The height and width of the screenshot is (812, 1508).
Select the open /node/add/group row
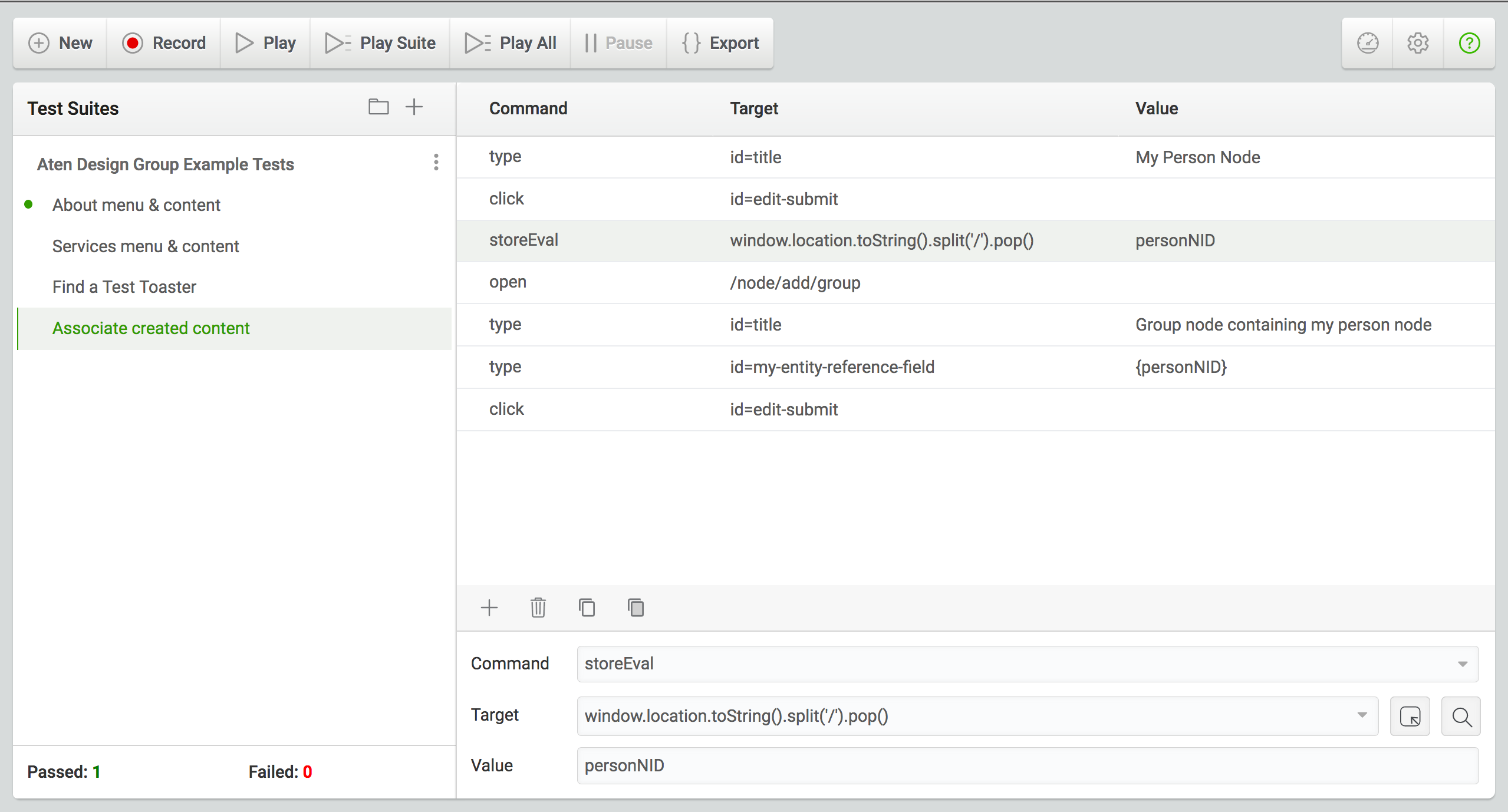(x=976, y=283)
